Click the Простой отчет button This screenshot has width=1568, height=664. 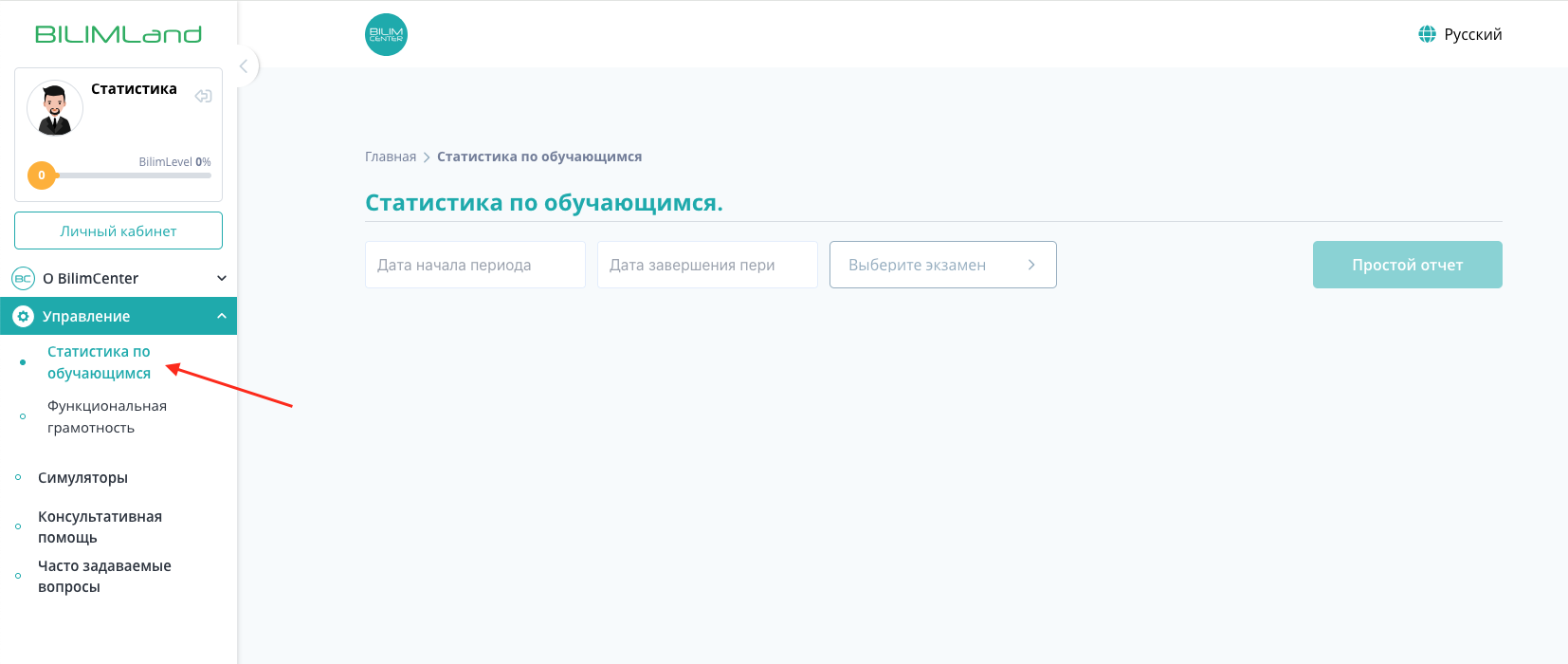(1407, 265)
